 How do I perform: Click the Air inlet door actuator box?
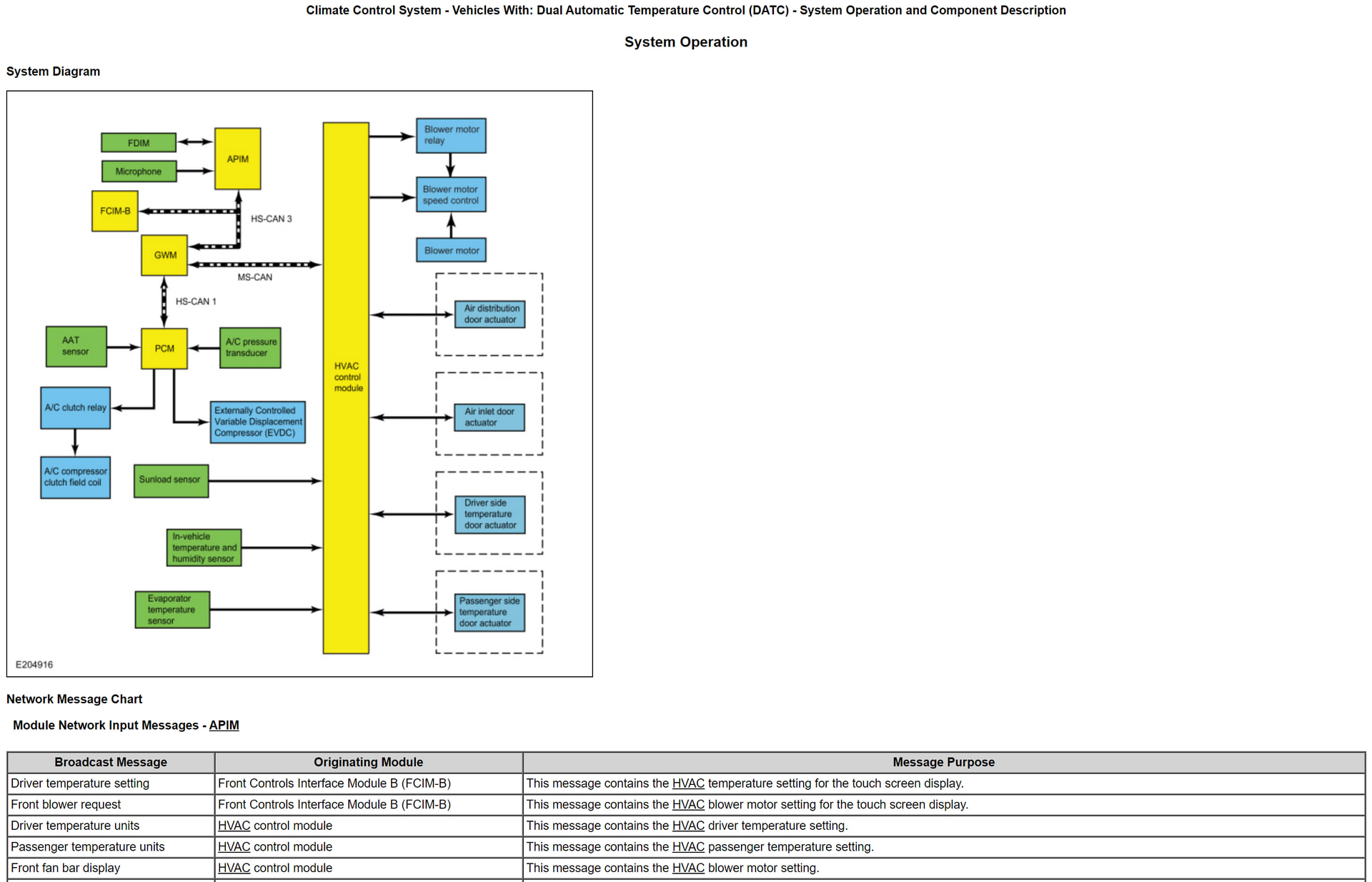489,417
